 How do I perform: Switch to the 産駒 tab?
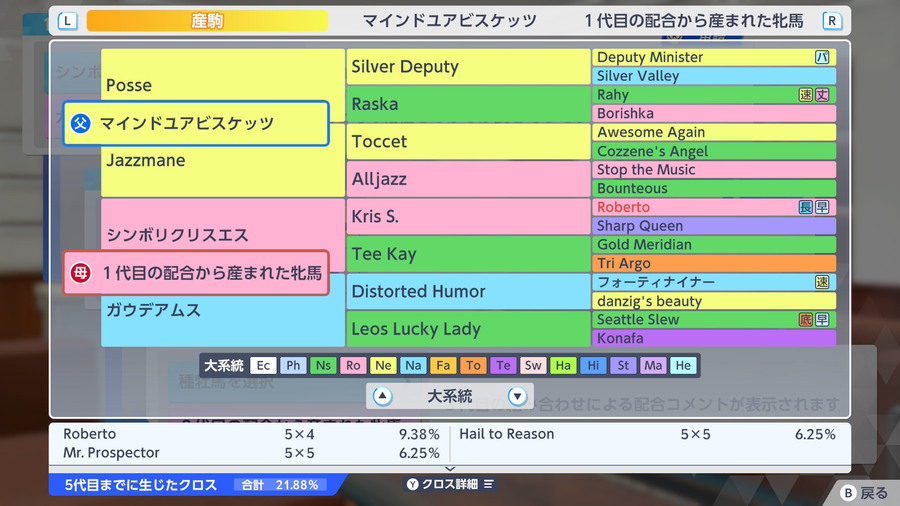(x=207, y=21)
